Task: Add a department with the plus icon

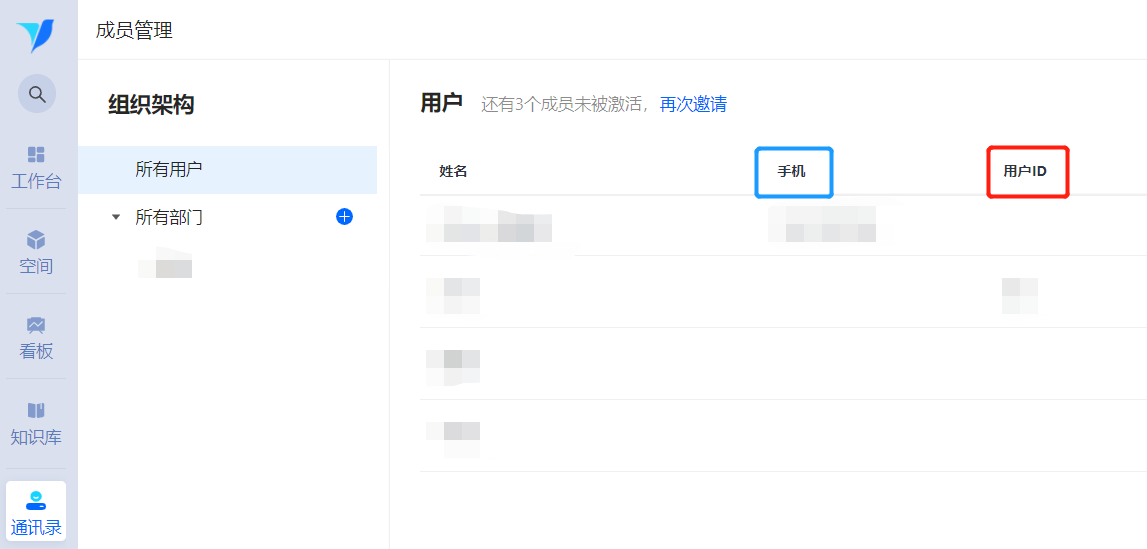Action: (x=344, y=216)
